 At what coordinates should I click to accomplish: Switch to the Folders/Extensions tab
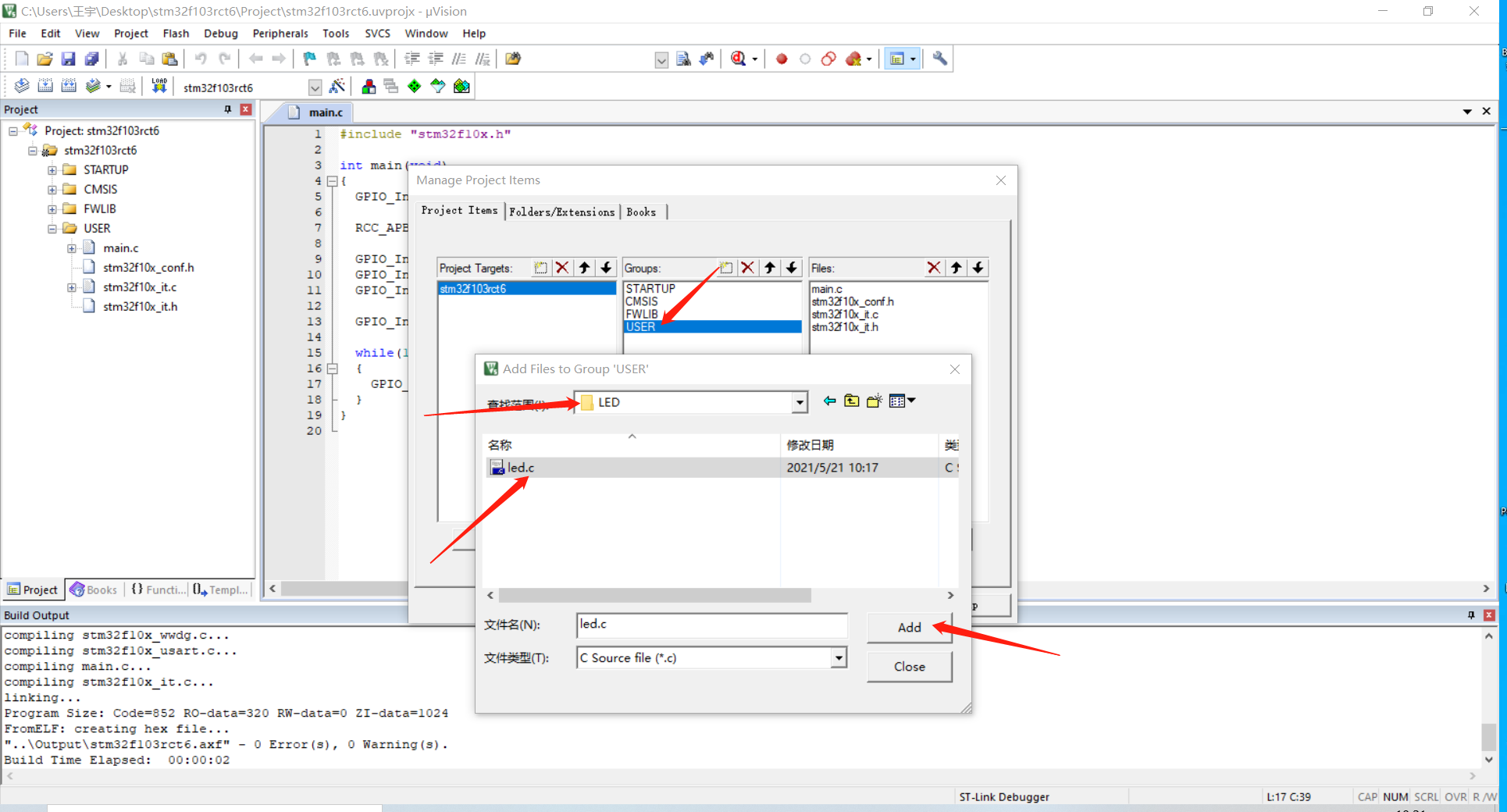pos(562,212)
